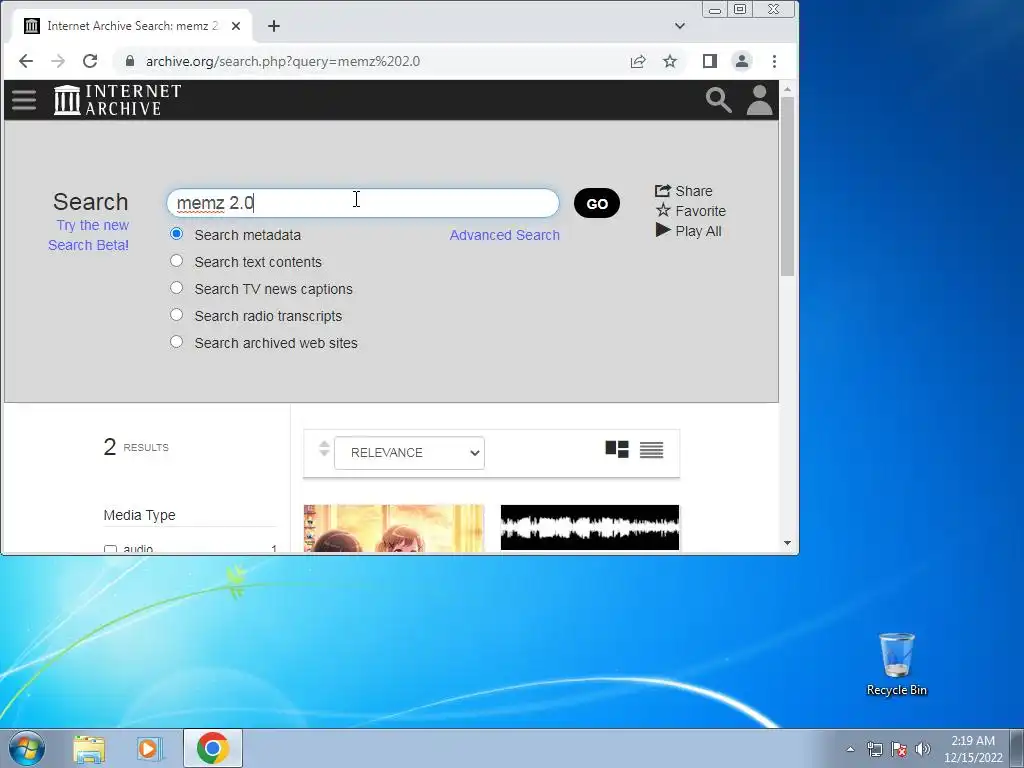The width and height of the screenshot is (1024, 768).
Task: Check the audio media type filter
Action: click(110, 549)
